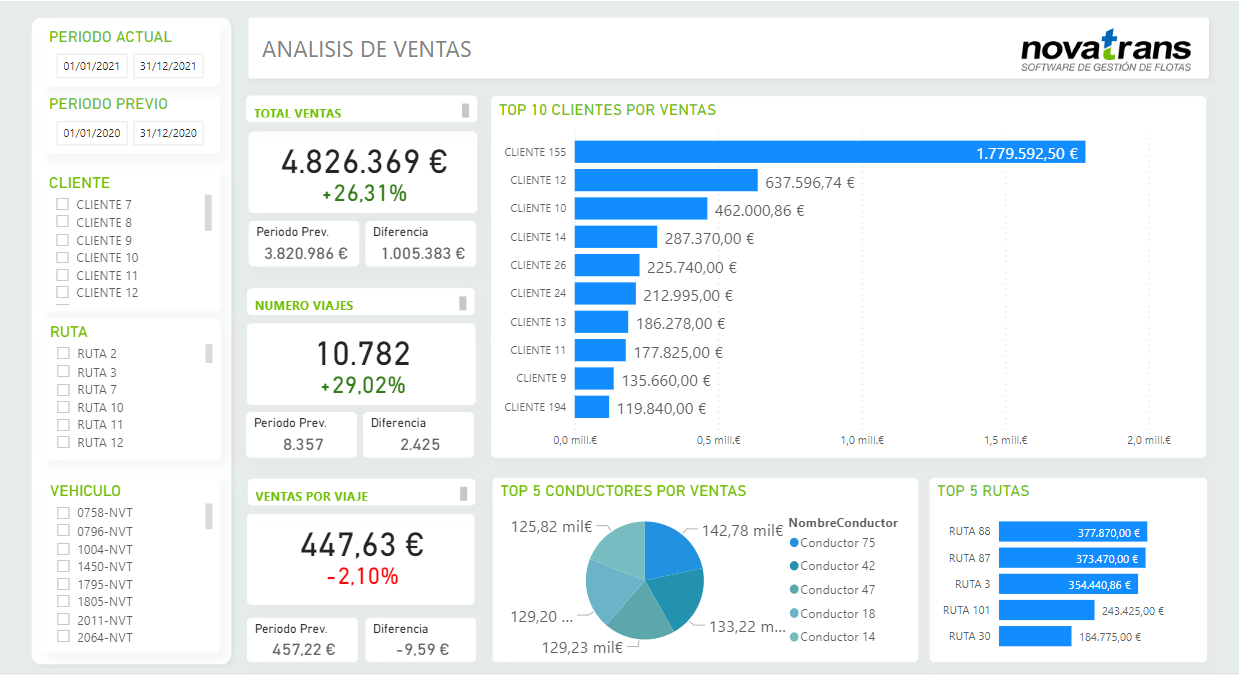
Task: Open the current period start date 01/01/2021
Action: (91, 67)
